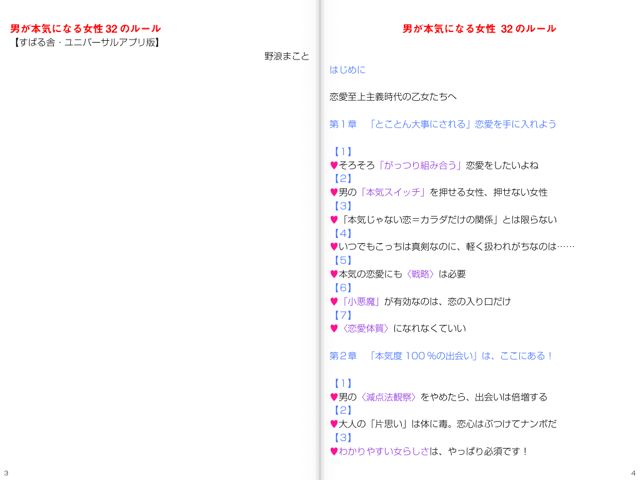Open rule link 「本気スイッチ」

[x=392, y=192]
